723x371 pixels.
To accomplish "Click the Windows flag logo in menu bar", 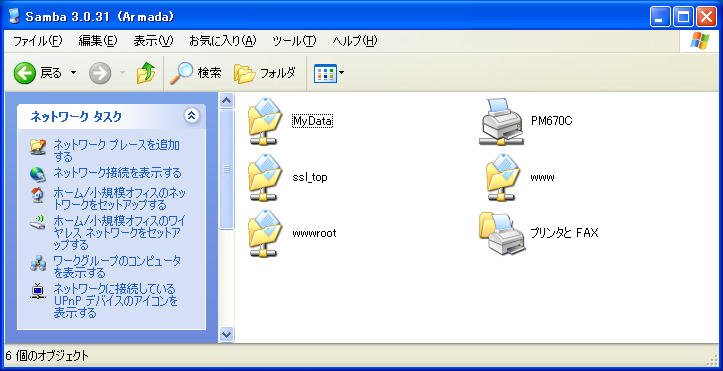I will [699, 41].
